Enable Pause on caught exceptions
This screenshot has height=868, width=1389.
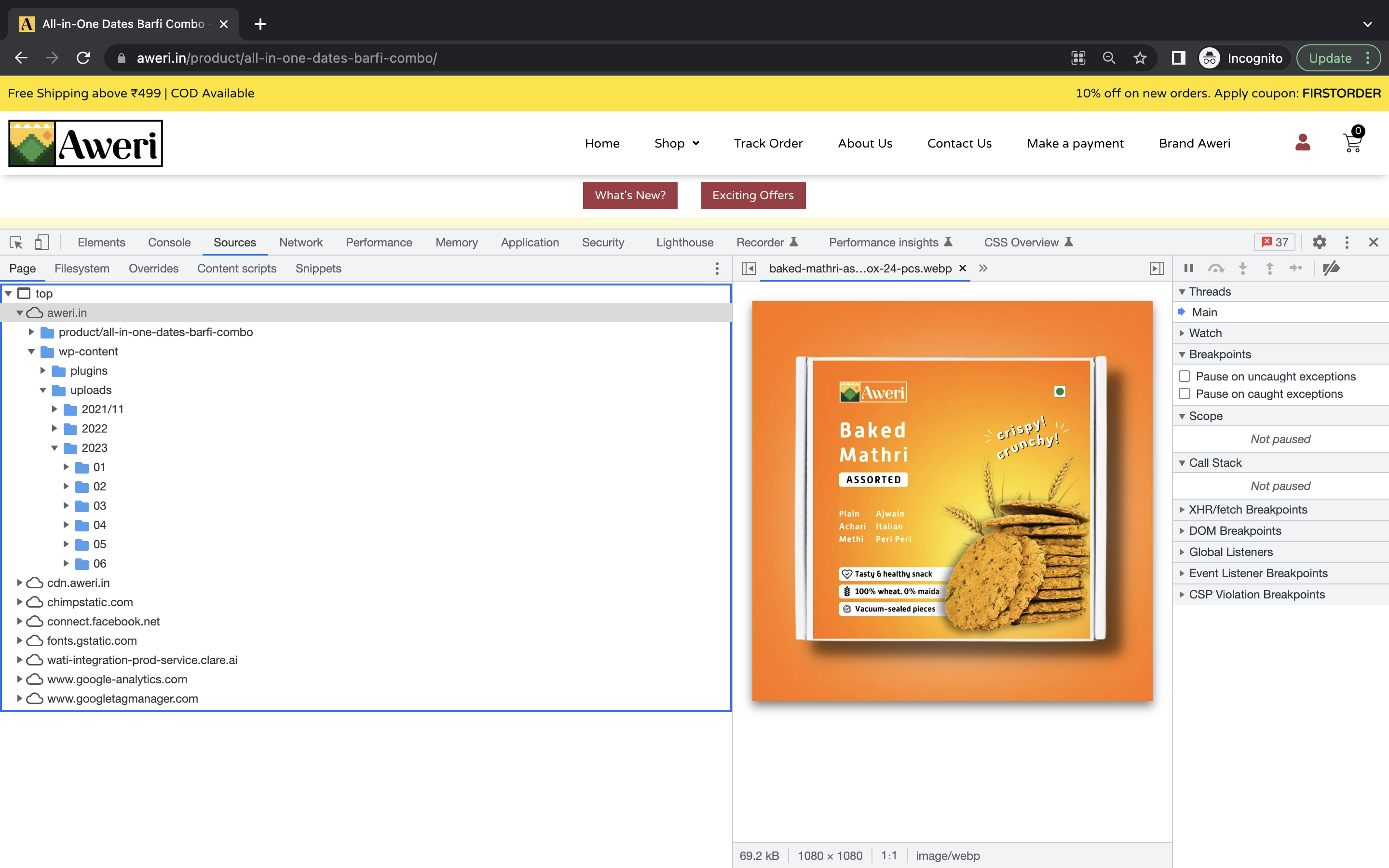point(1184,394)
